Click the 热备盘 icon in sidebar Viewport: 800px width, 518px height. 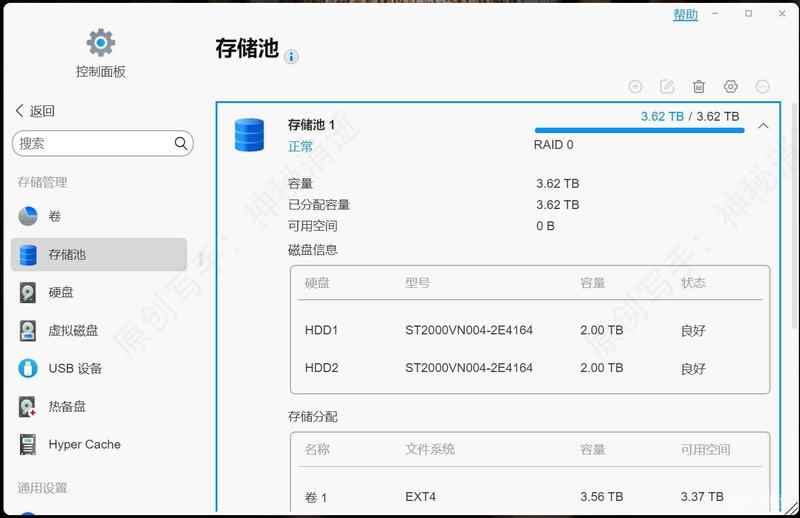click(x=28, y=406)
